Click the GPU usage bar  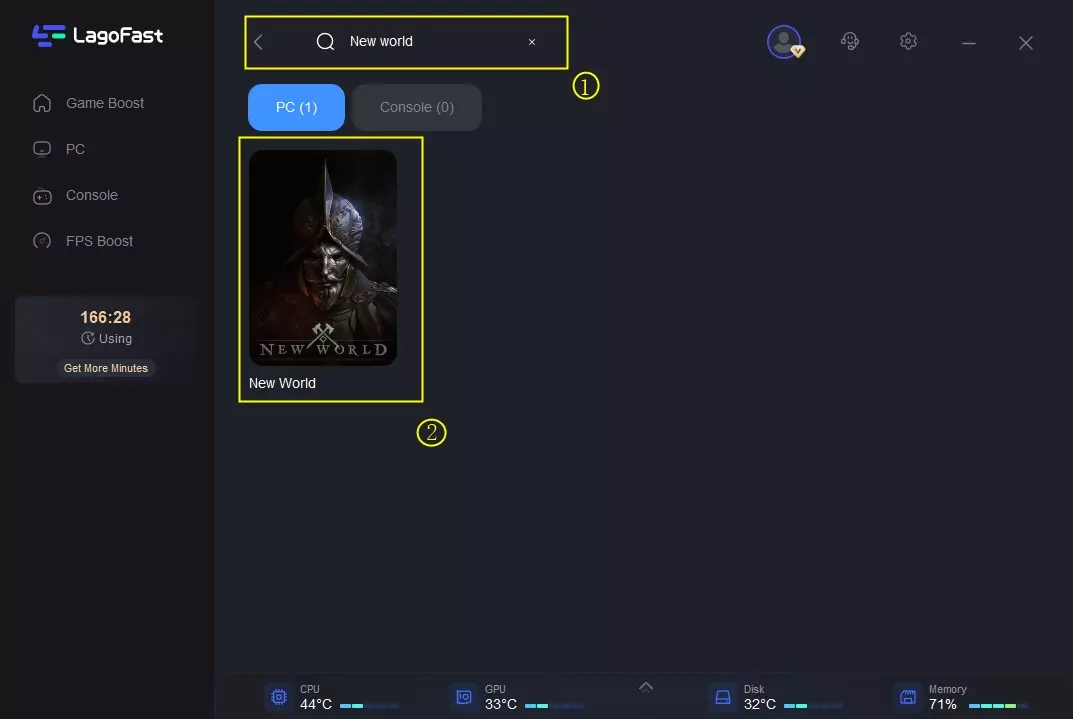coord(554,705)
